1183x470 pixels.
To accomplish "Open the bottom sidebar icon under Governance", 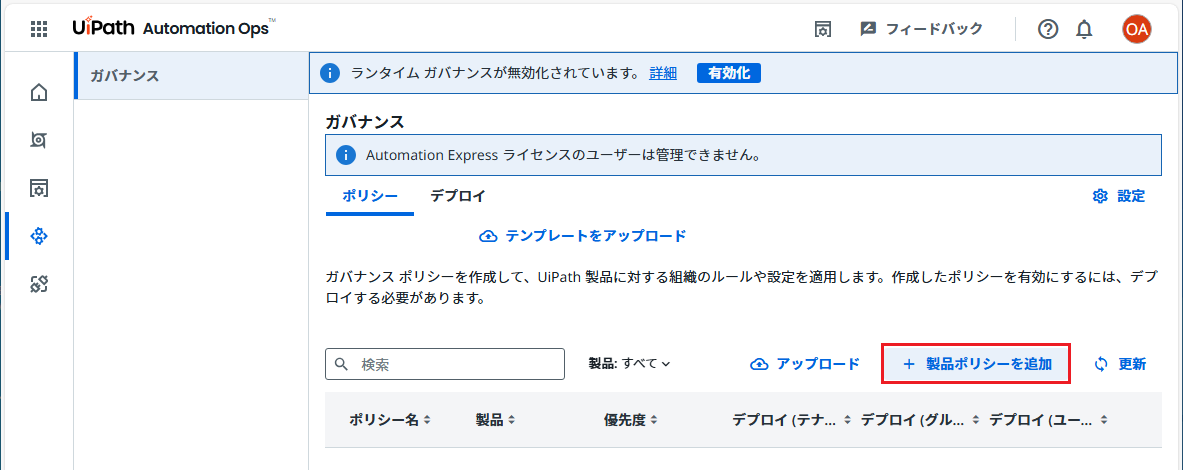I will click(38, 284).
